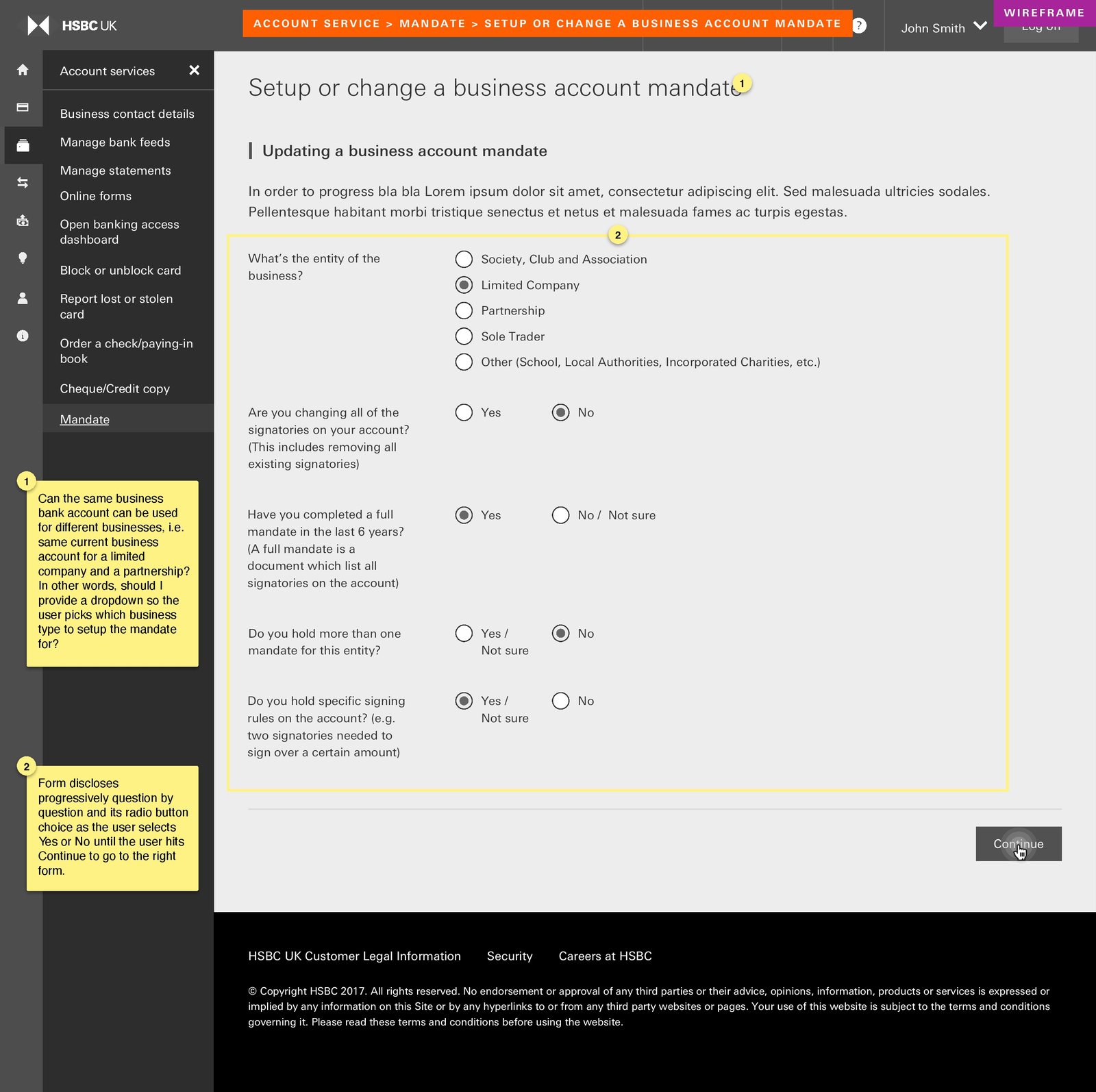Select the transfers arrows icon
The width and height of the screenshot is (1096, 1092).
point(23,182)
